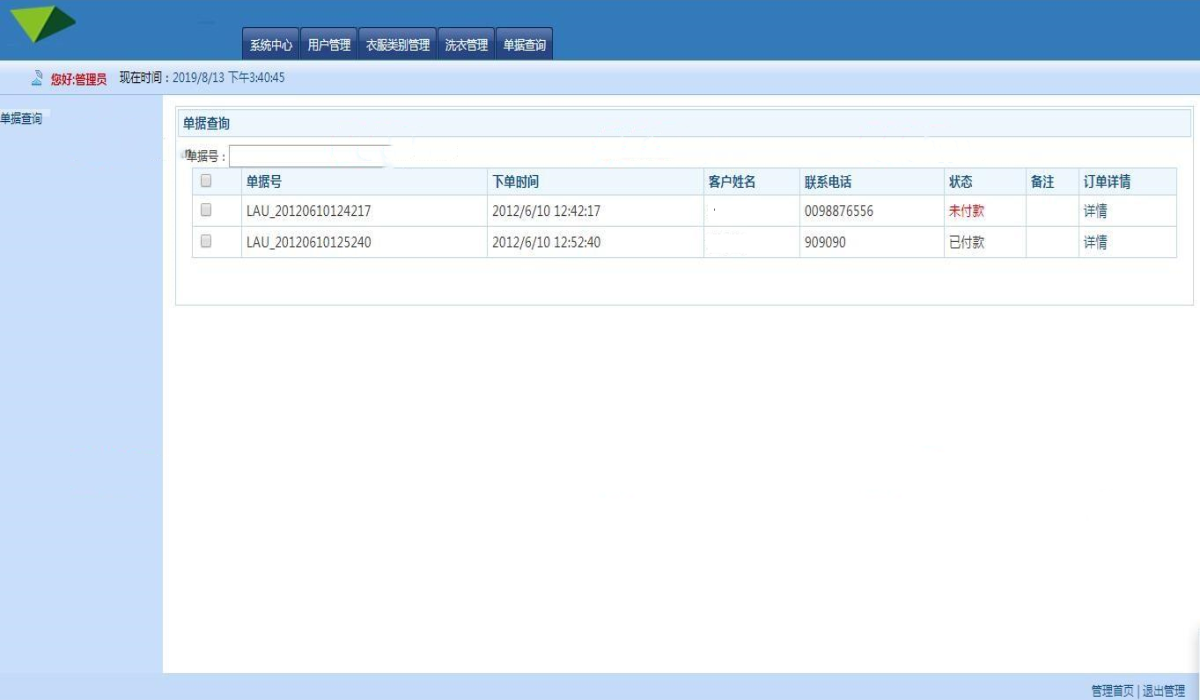
Task: Click phone number 909090
Action: point(825,242)
